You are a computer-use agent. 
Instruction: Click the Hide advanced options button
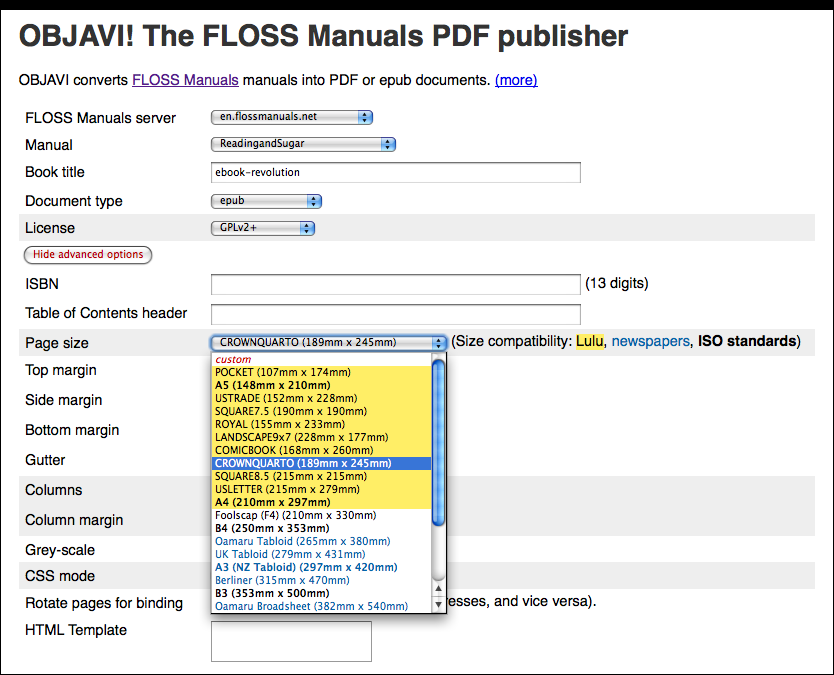[x=88, y=255]
